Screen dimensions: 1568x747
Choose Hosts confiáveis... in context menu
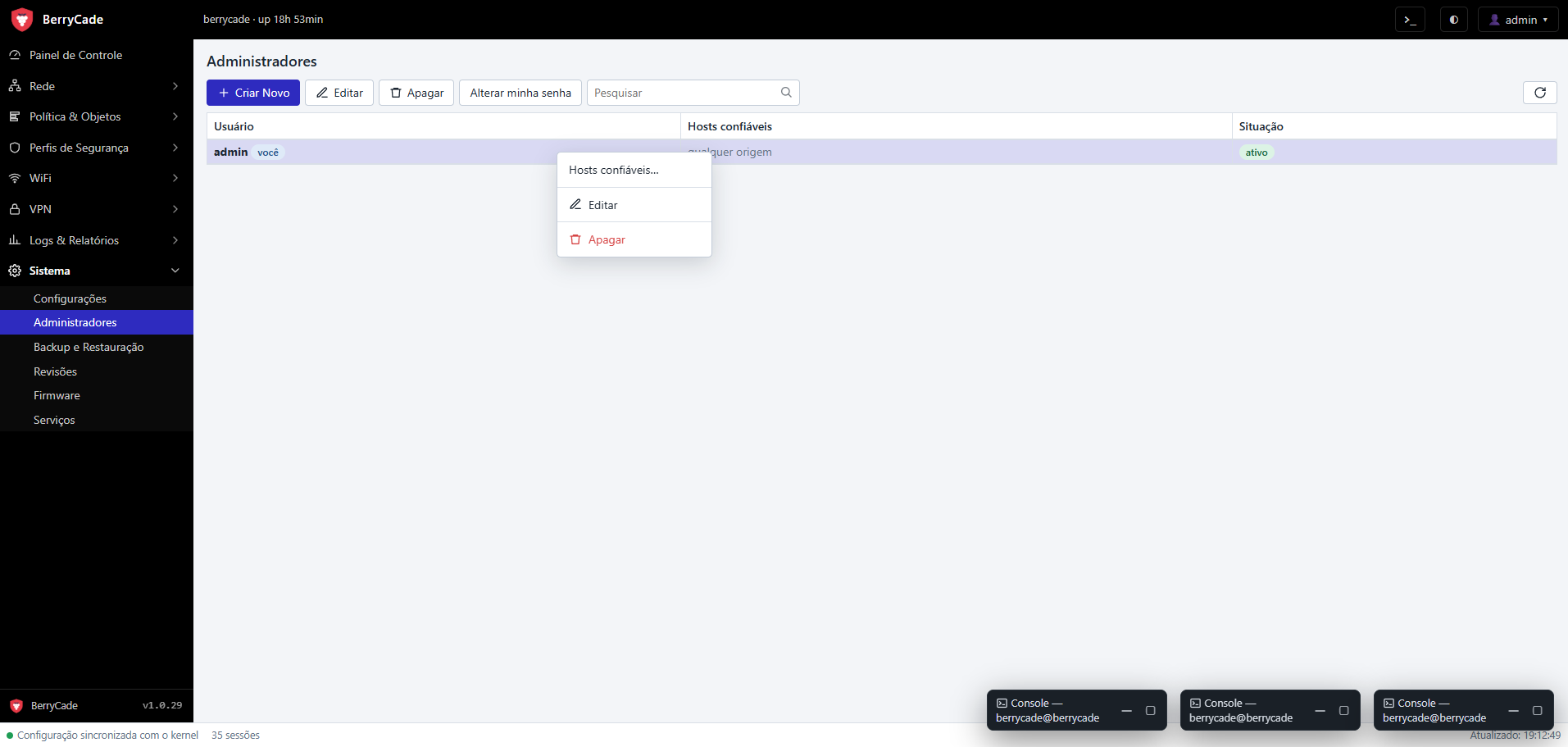[634, 170]
